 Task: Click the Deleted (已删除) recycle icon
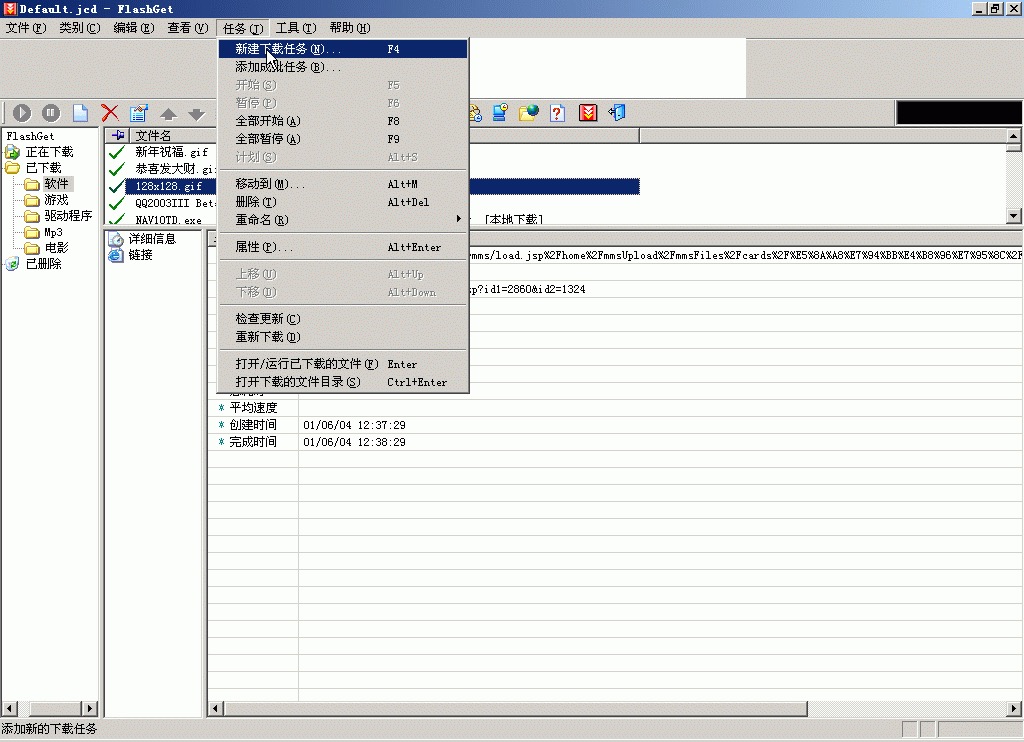coord(12,264)
